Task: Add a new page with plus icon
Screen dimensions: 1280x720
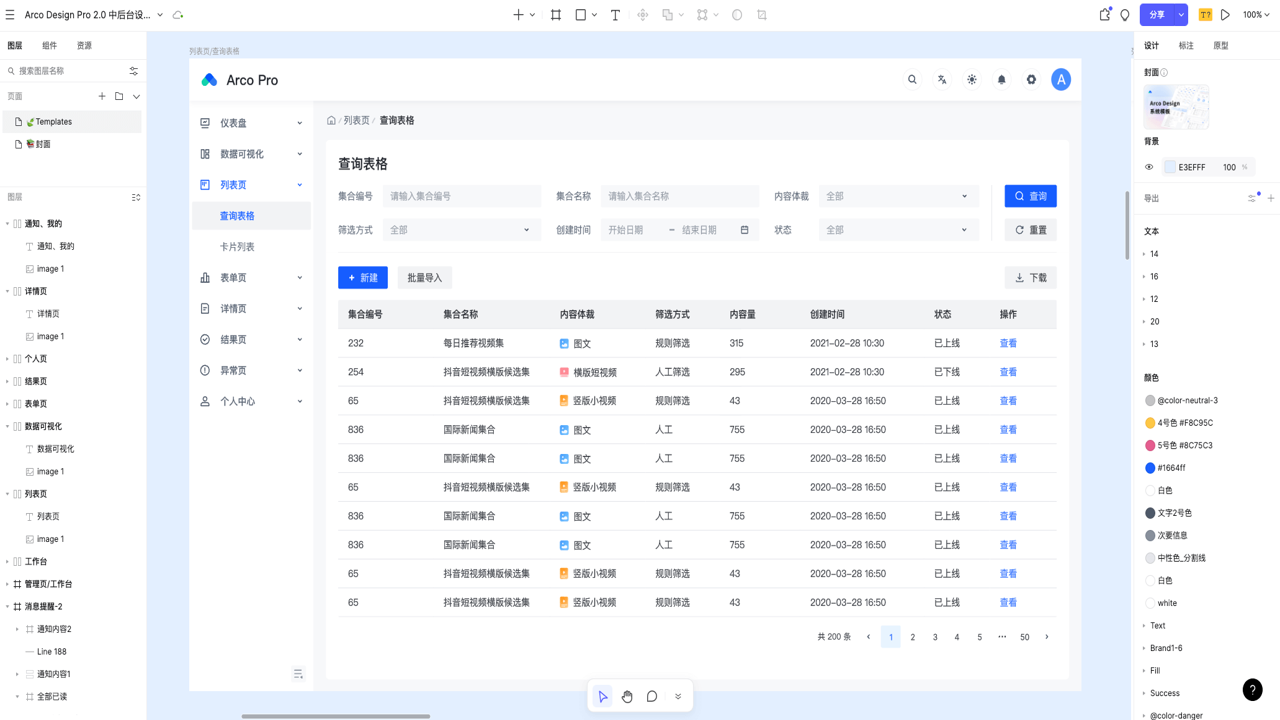Action: click(102, 97)
